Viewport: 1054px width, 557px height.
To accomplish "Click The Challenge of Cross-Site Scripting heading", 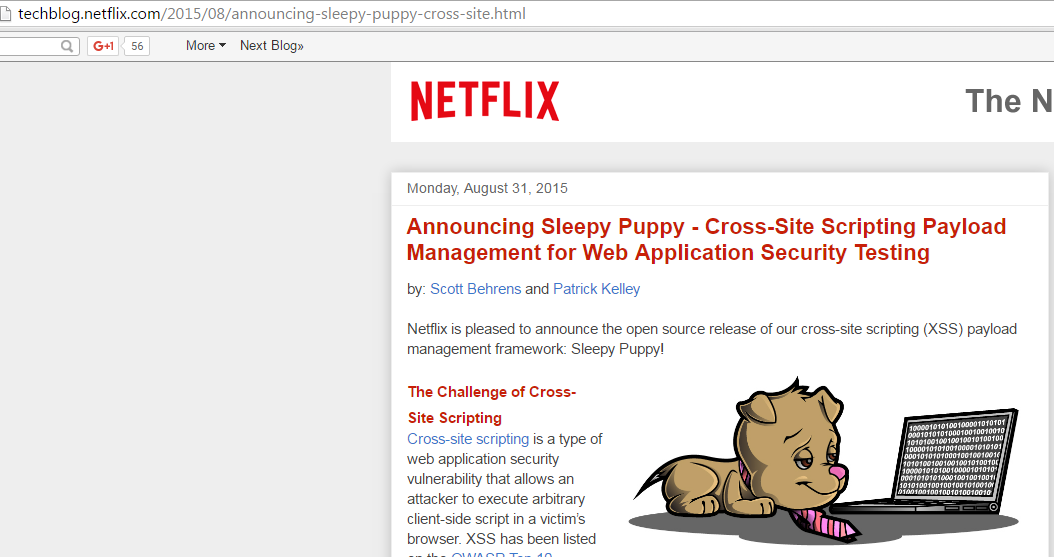I will [491, 404].
